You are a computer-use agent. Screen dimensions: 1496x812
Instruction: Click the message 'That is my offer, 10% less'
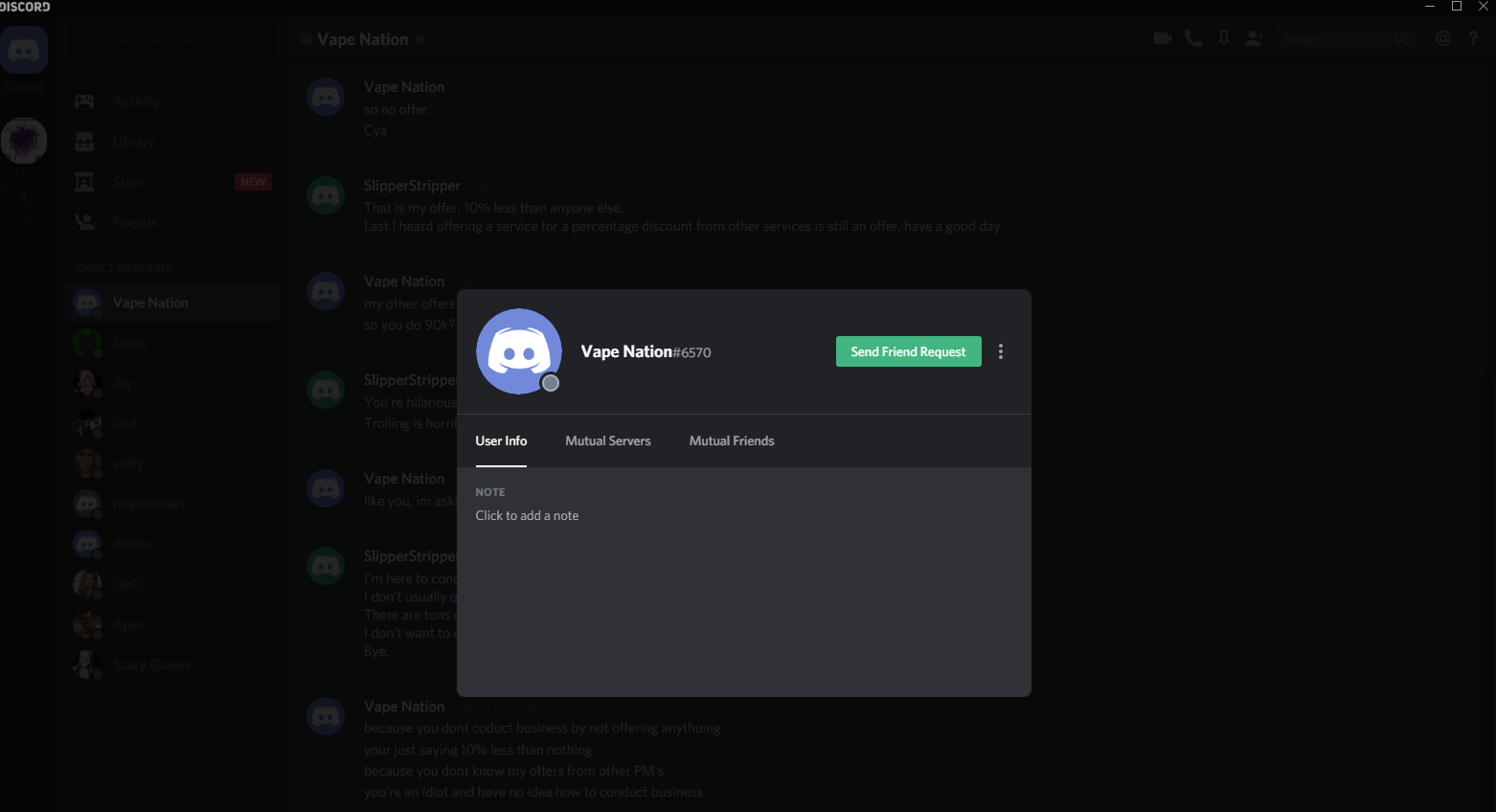493,208
